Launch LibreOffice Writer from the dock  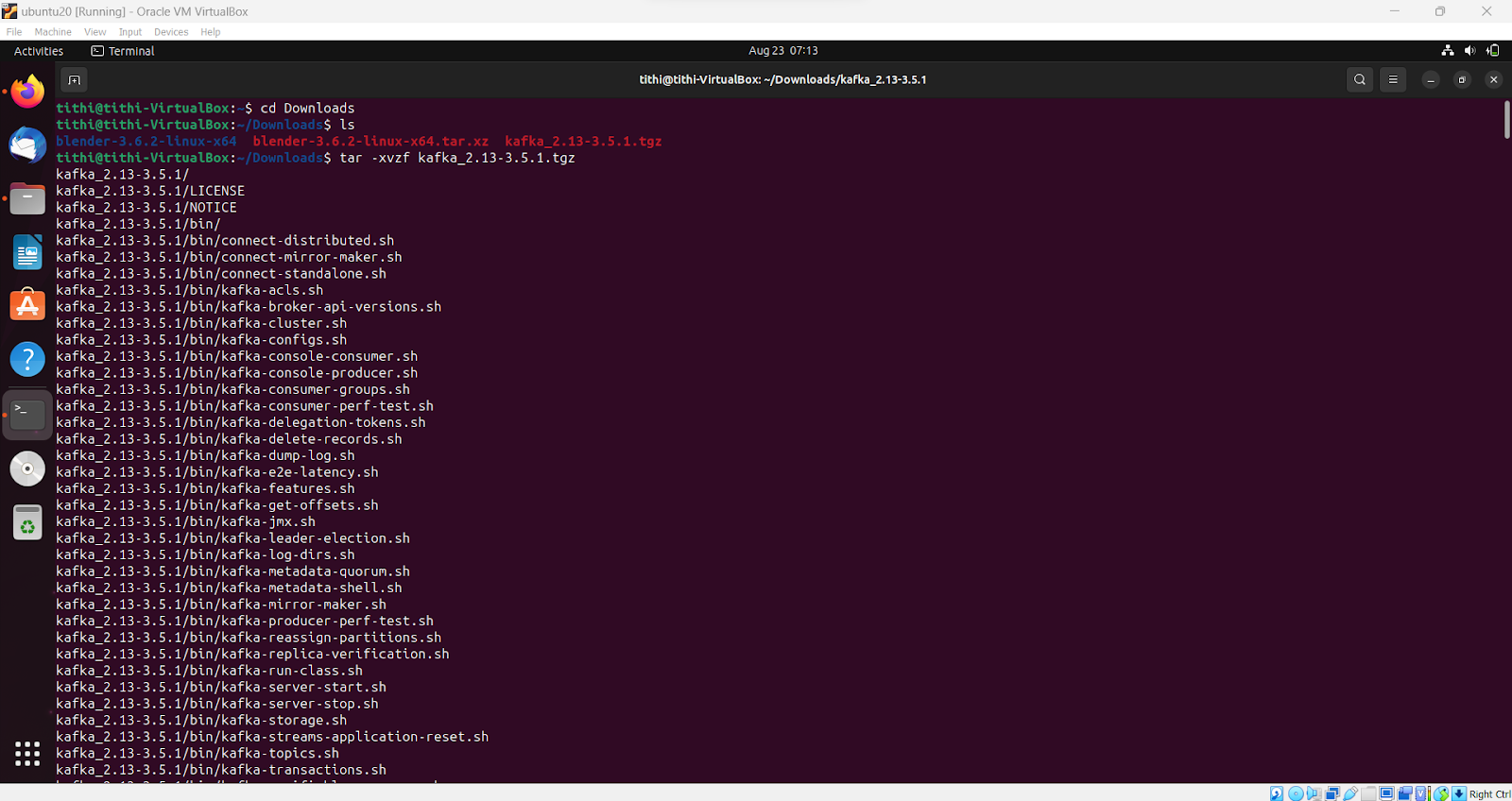point(27,253)
